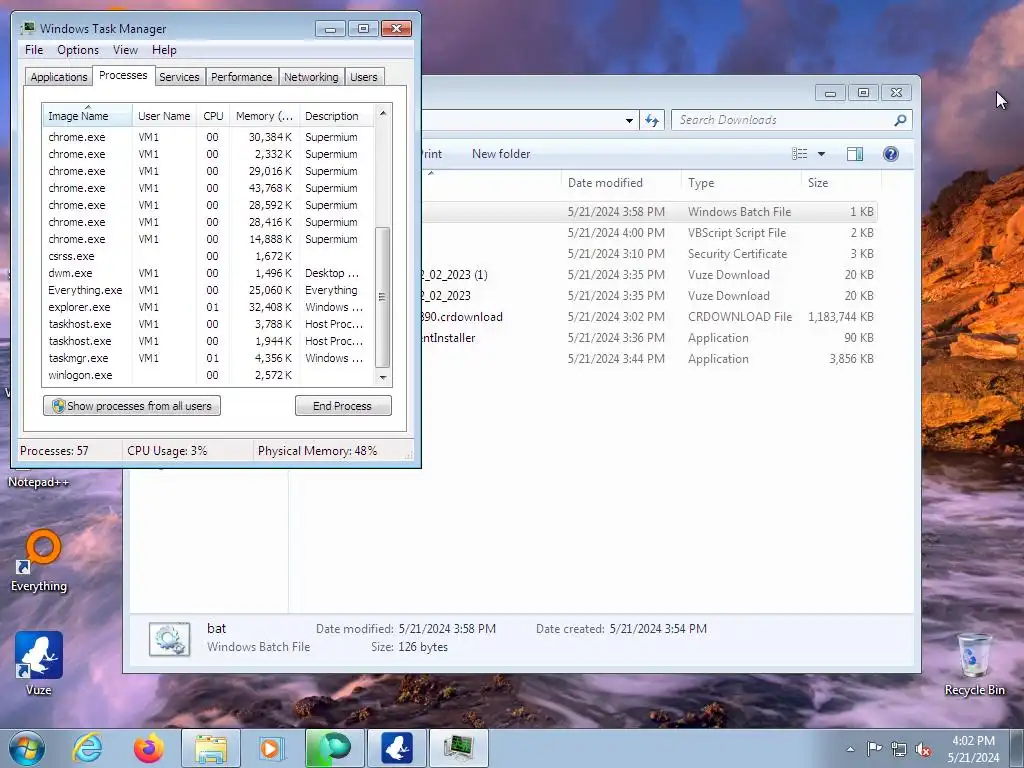Open address bar history dropdown
This screenshot has height=768, width=1024.
pyautogui.click(x=629, y=120)
